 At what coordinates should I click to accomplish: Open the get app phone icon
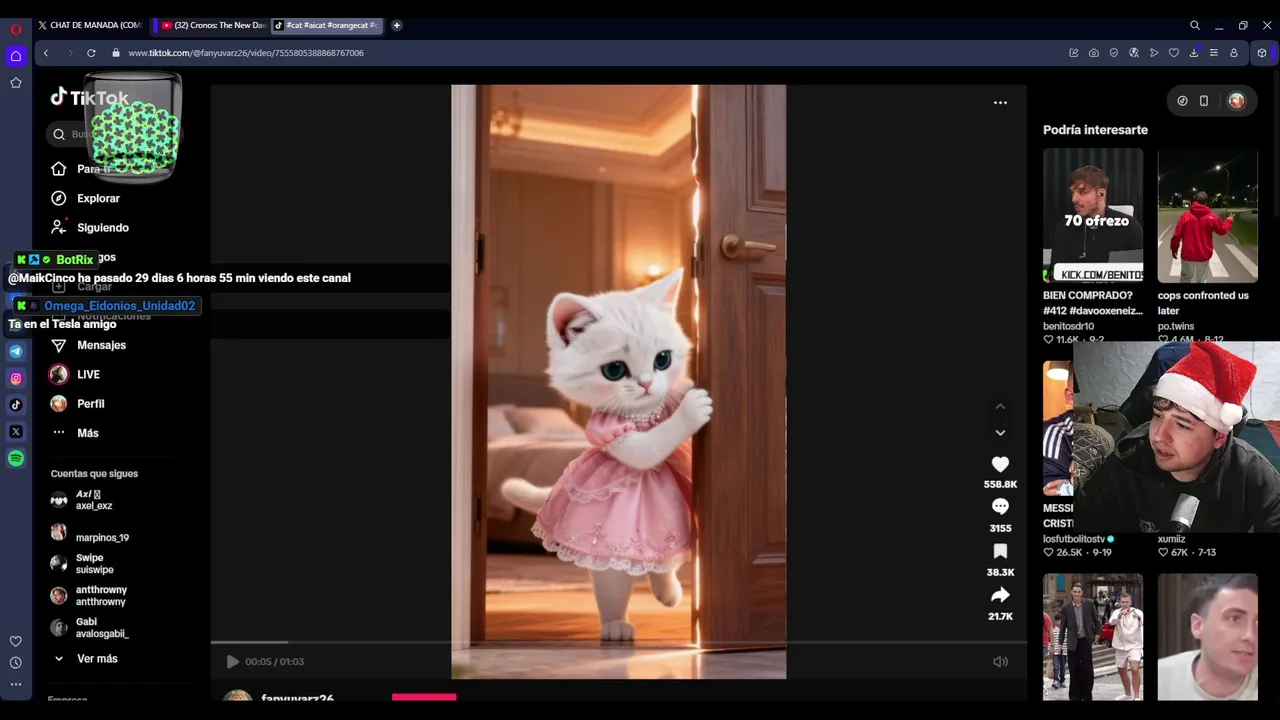pos(1204,101)
